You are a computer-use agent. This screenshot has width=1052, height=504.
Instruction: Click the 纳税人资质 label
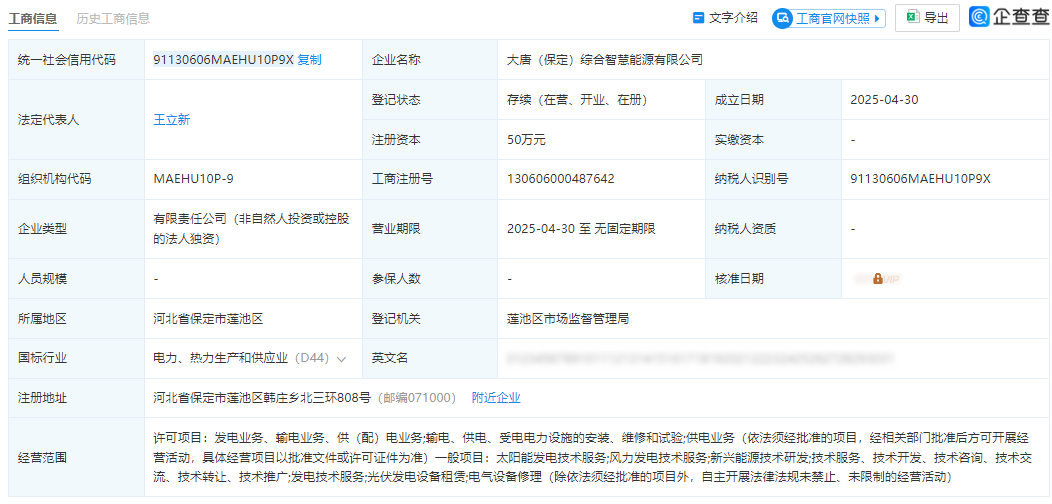point(745,229)
